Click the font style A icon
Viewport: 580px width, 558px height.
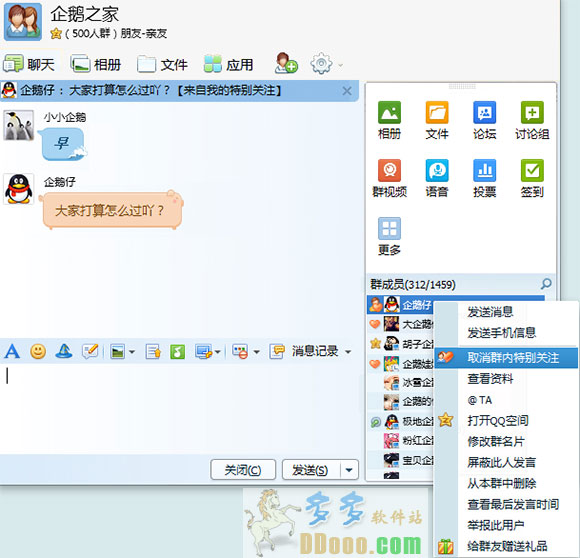12,351
